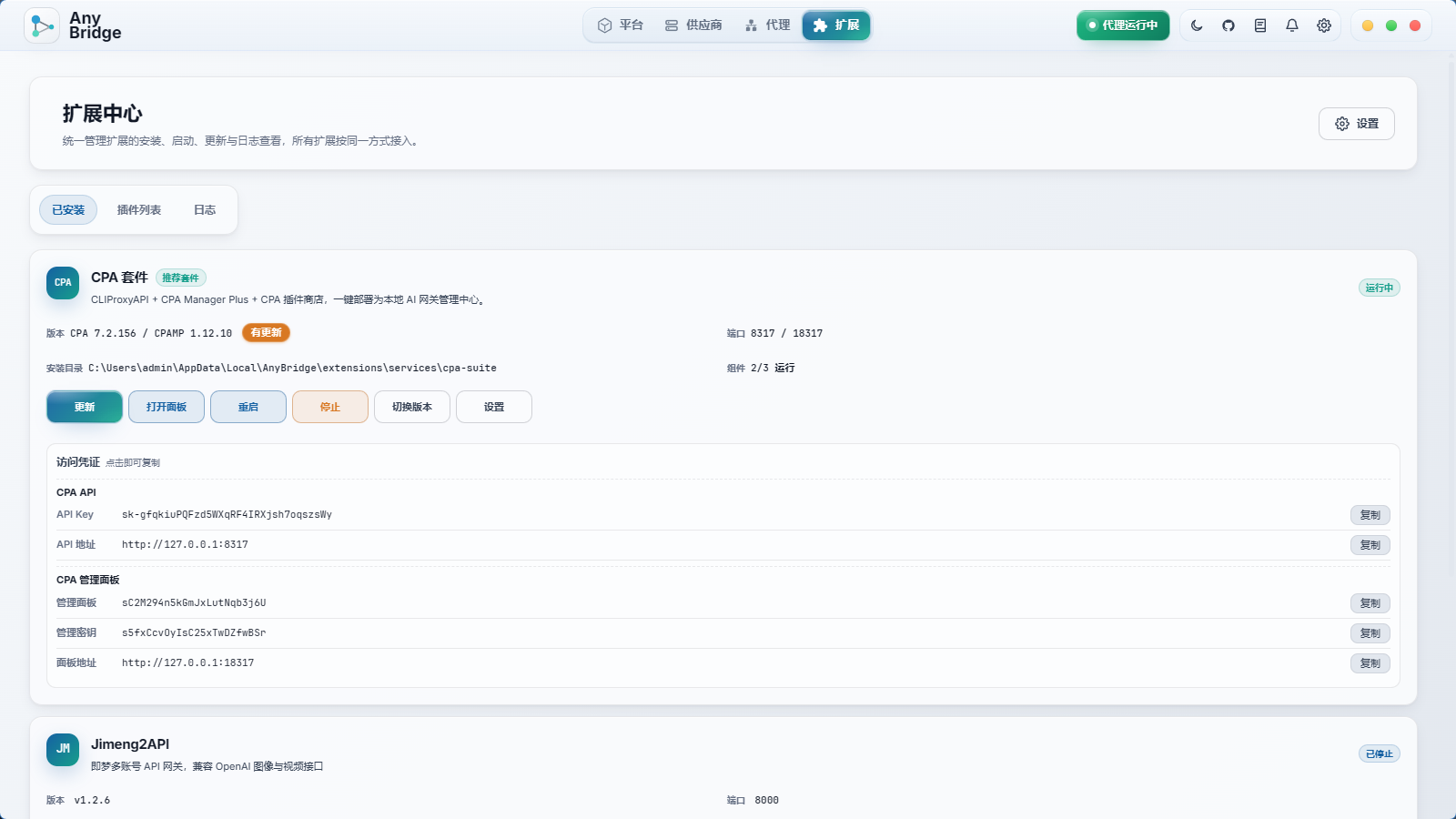Viewport: 1456px width, 819px height.
Task: Click the 管理密钥 value starting s5fxCcv
Action: [x=194, y=633]
